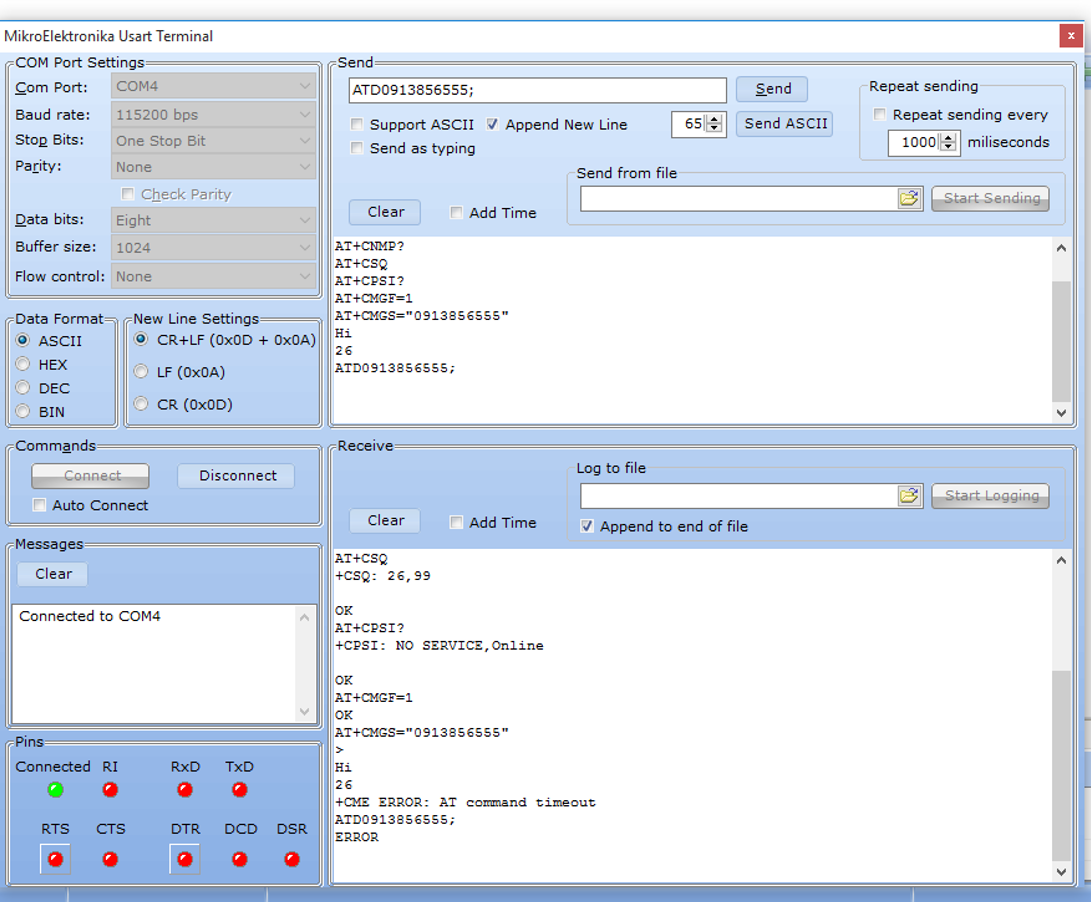Browse for log file folder icon

[x=908, y=495]
